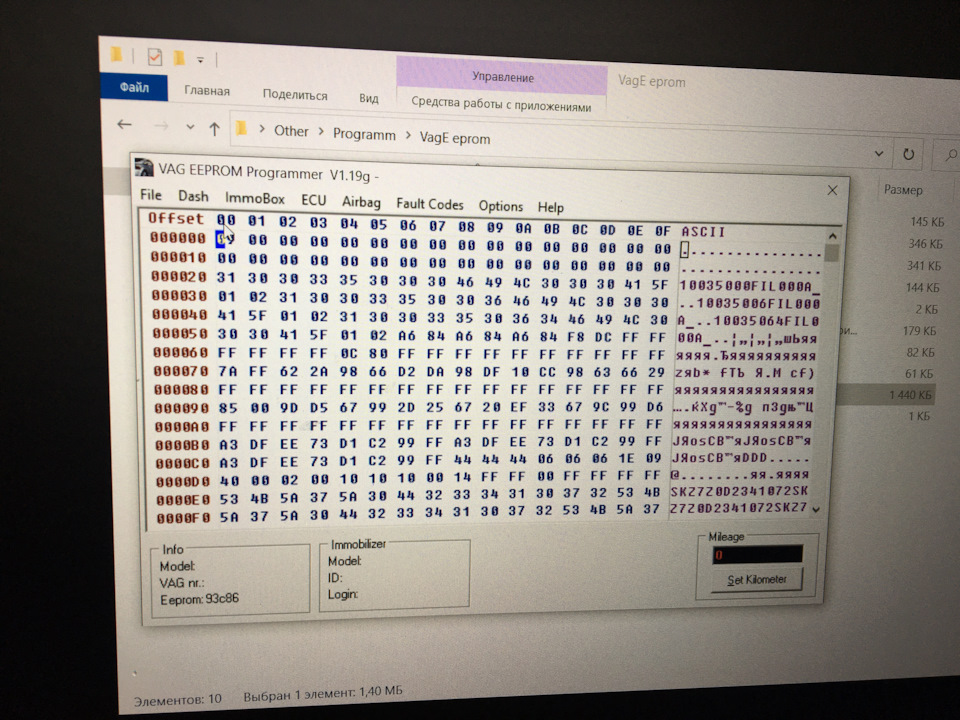
Task: Click the VagE eprom breadcrumb
Action: 454,138
